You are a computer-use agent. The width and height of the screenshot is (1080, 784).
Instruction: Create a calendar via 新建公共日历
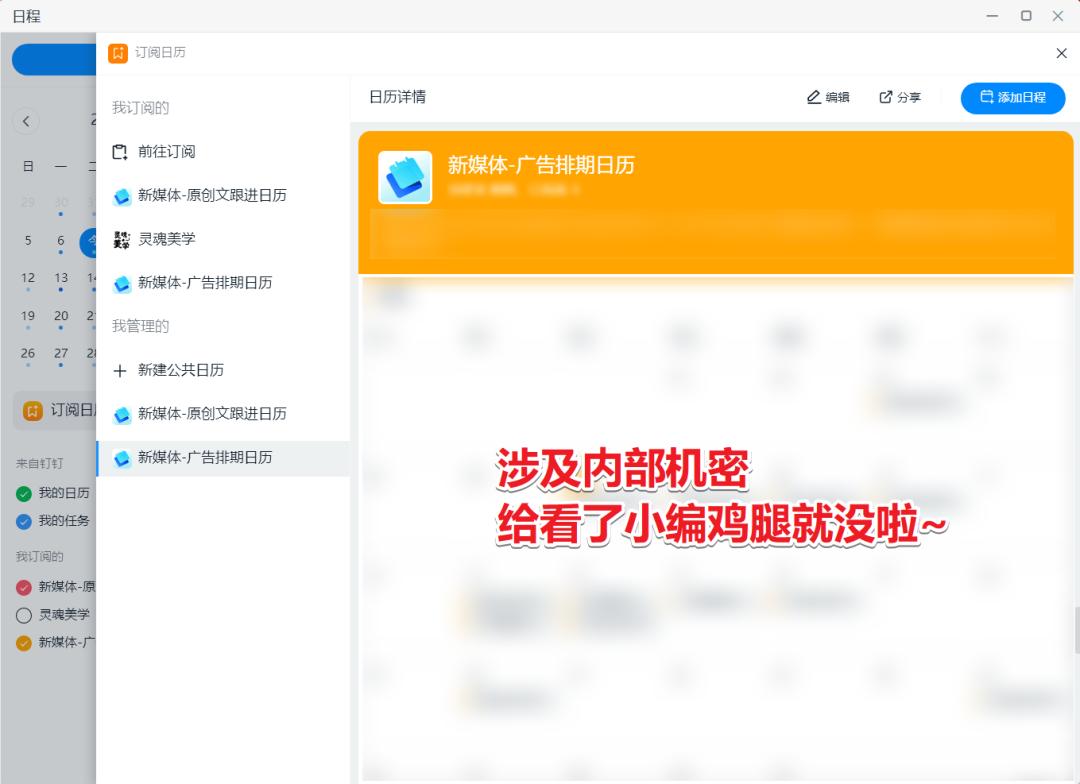point(180,372)
